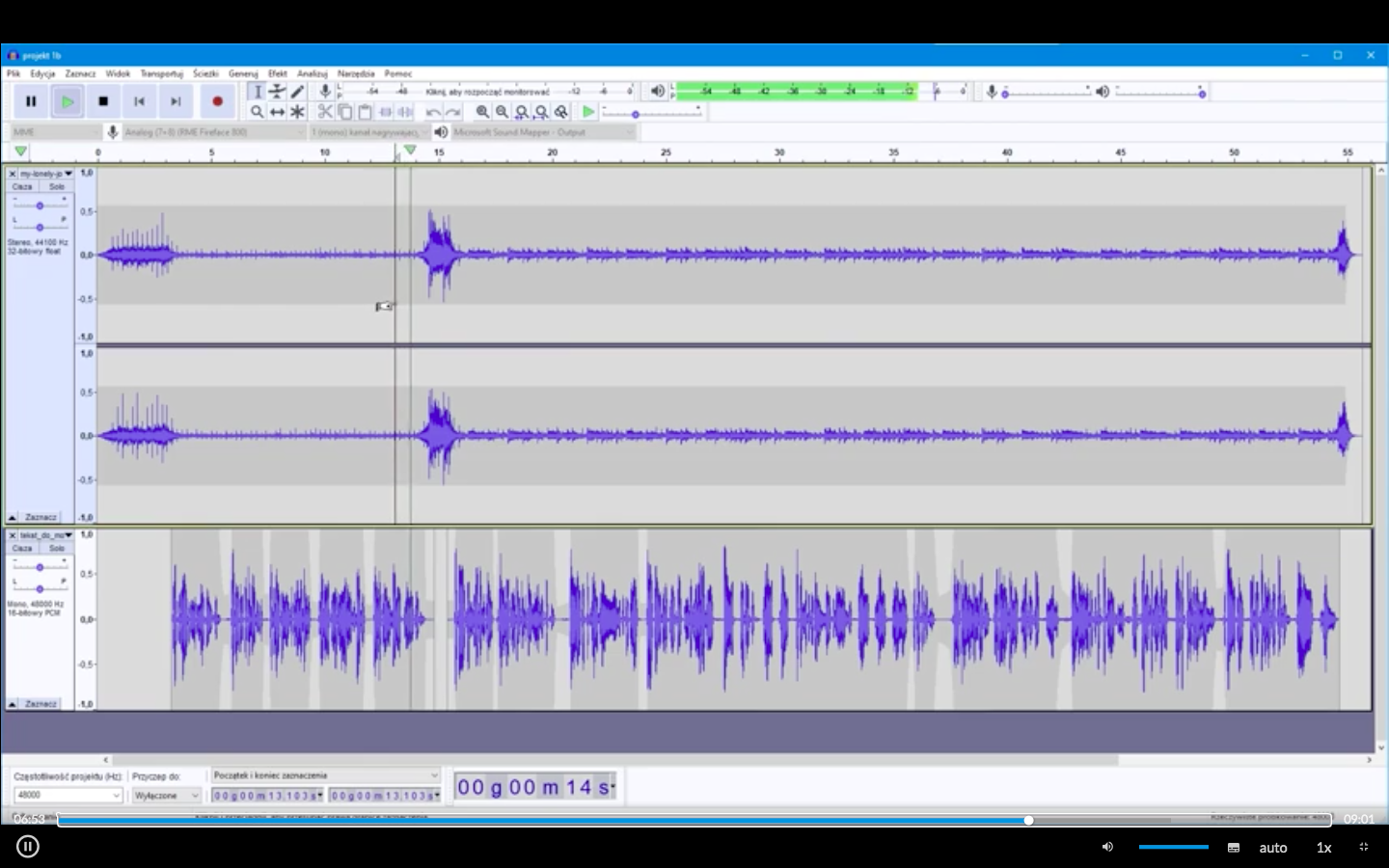Open the MME audio host dropdown

coord(55,132)
